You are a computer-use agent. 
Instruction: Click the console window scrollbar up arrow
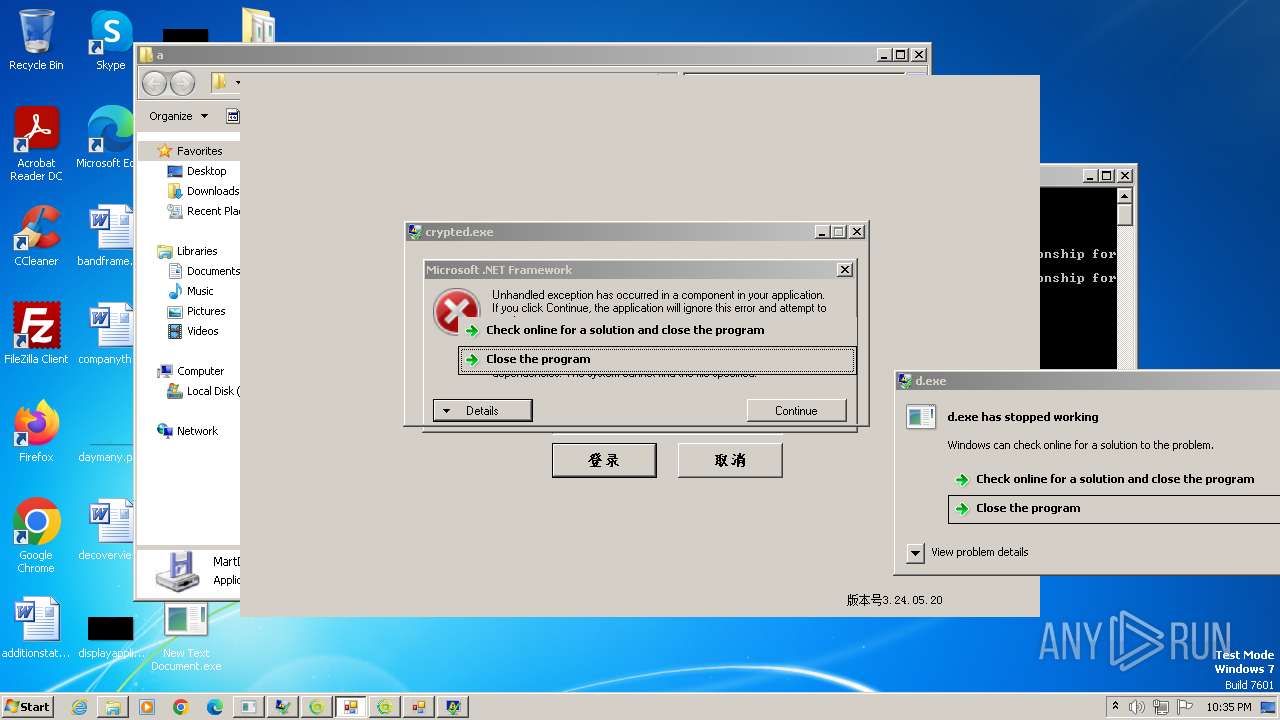click(x=1125, y=194)
